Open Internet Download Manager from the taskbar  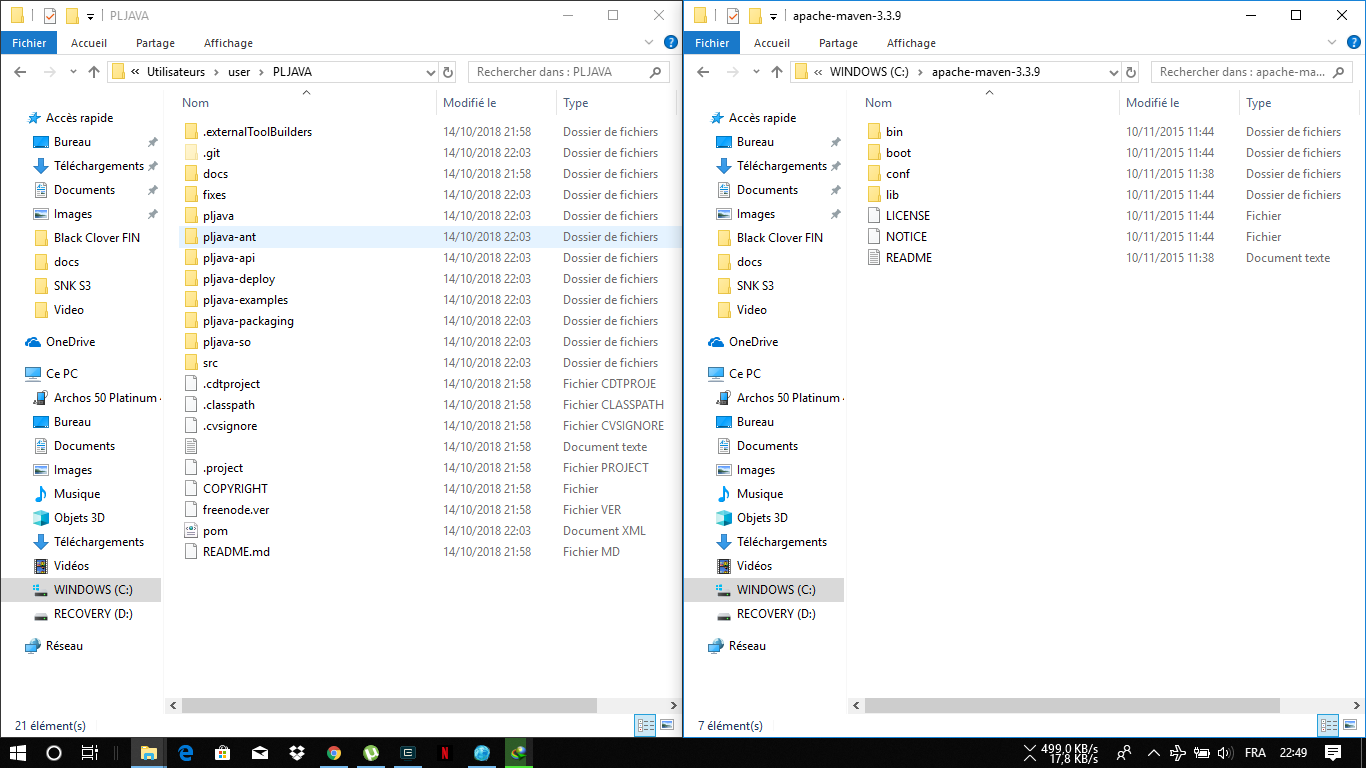pyautogui.click(x=519, y=753)
